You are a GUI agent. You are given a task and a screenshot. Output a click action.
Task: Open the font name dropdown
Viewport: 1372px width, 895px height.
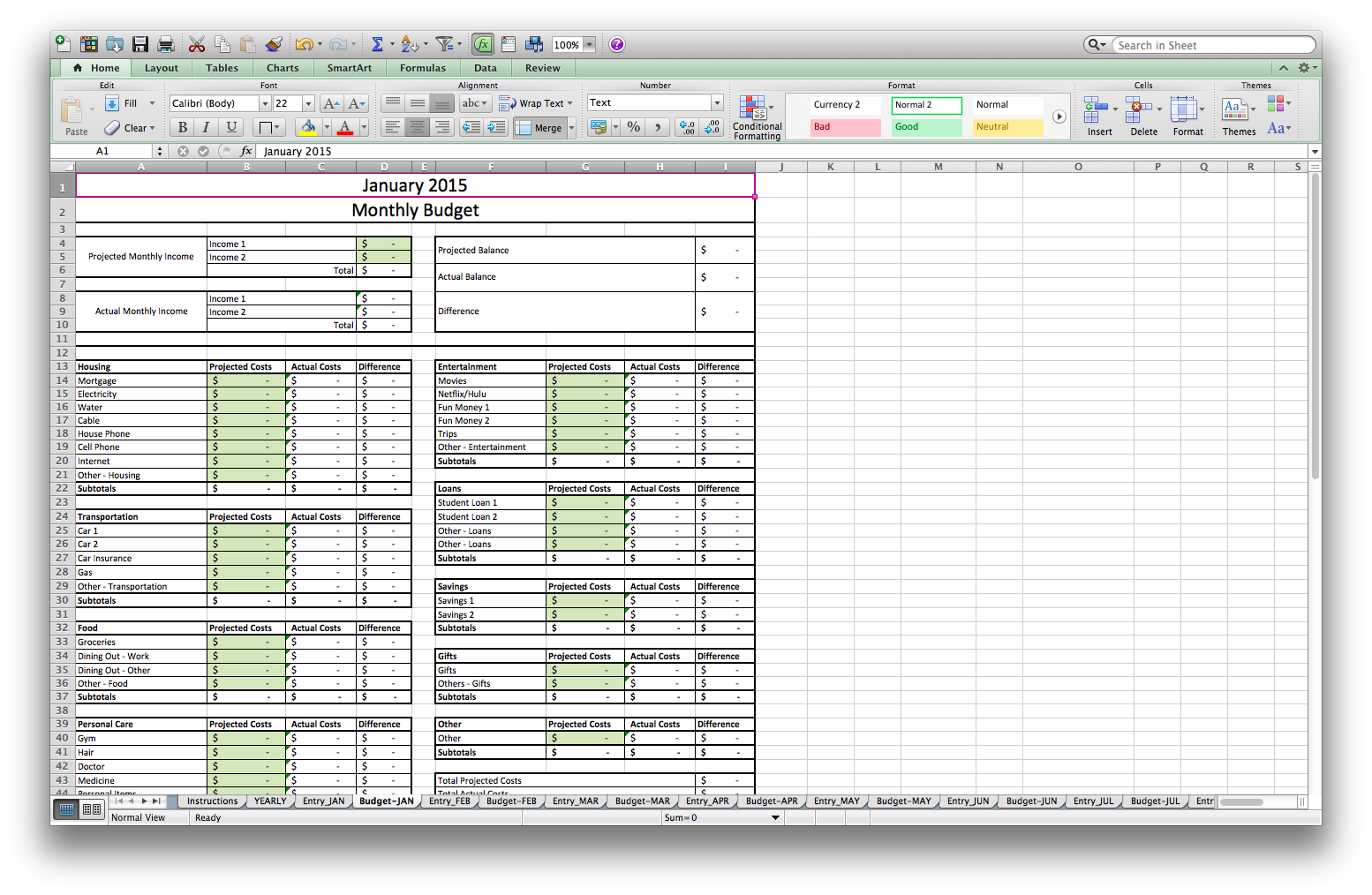pos(264,103)
